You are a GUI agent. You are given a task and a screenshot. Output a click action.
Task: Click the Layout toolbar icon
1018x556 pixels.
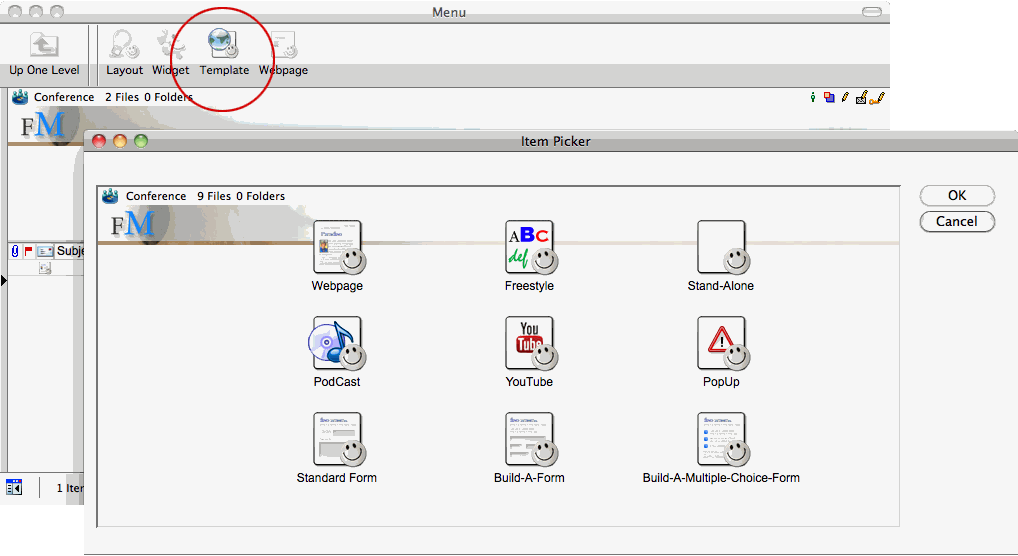click(125, 46)
